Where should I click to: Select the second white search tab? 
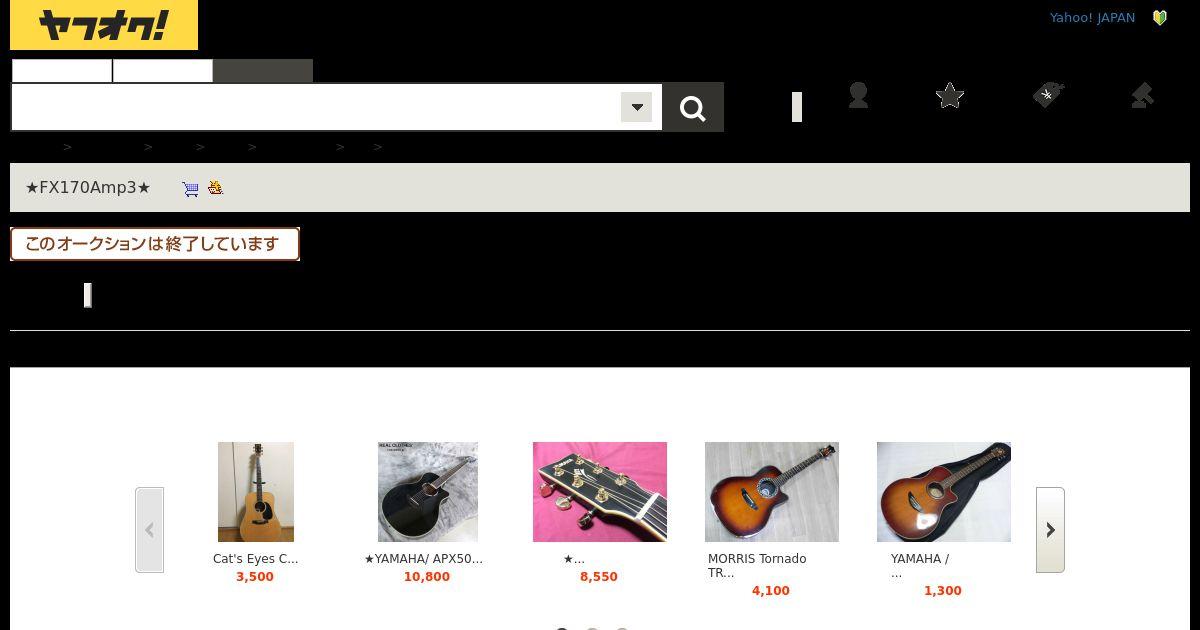tap(163, 71)
